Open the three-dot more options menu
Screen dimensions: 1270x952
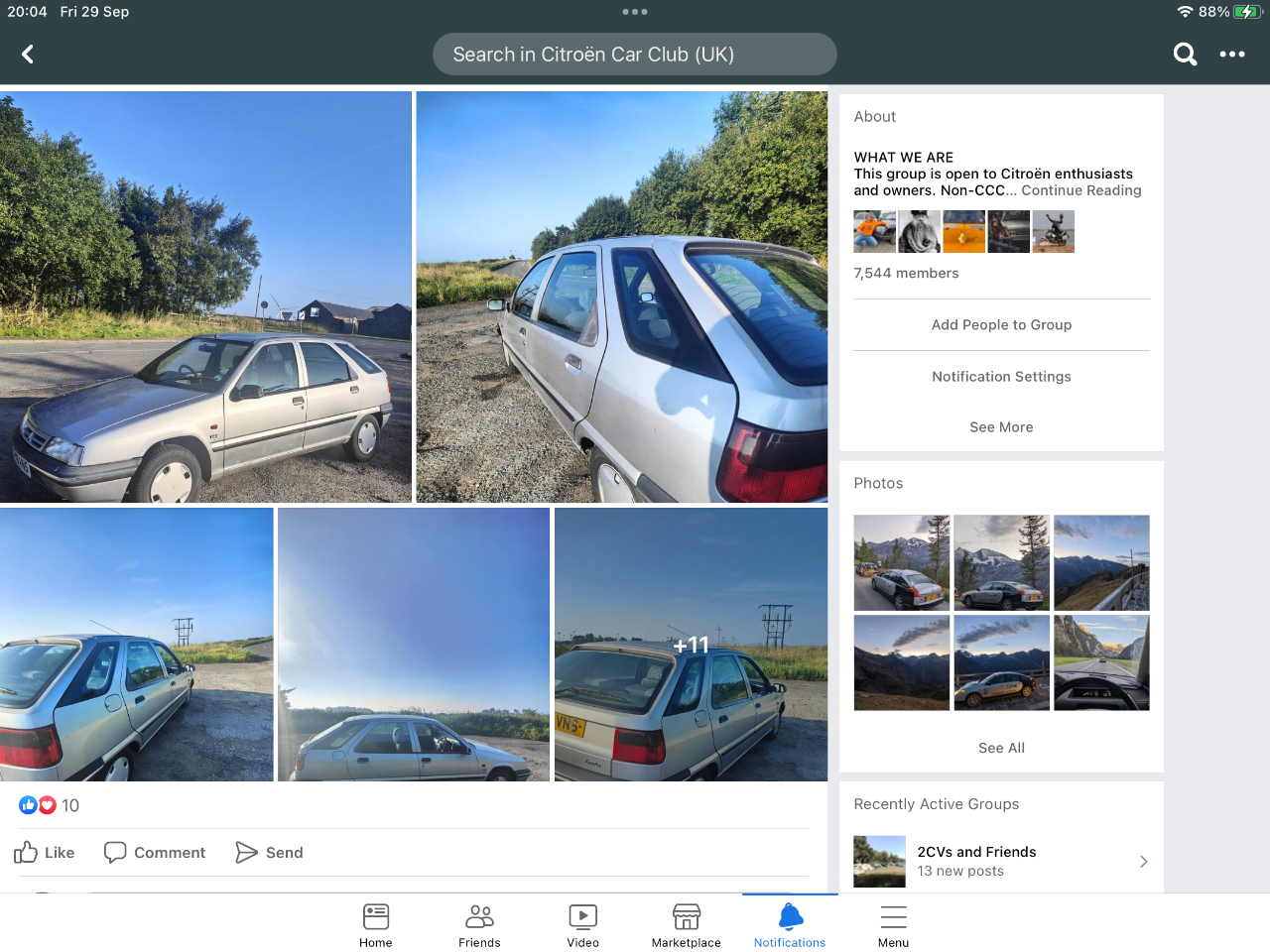[x=1232, y=55]
